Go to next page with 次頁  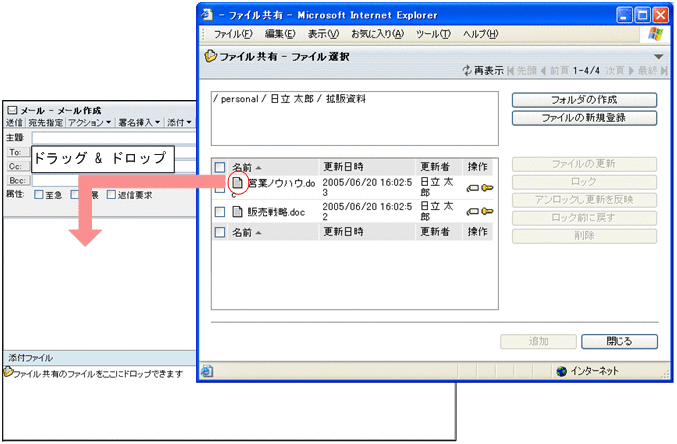[619, 71]
